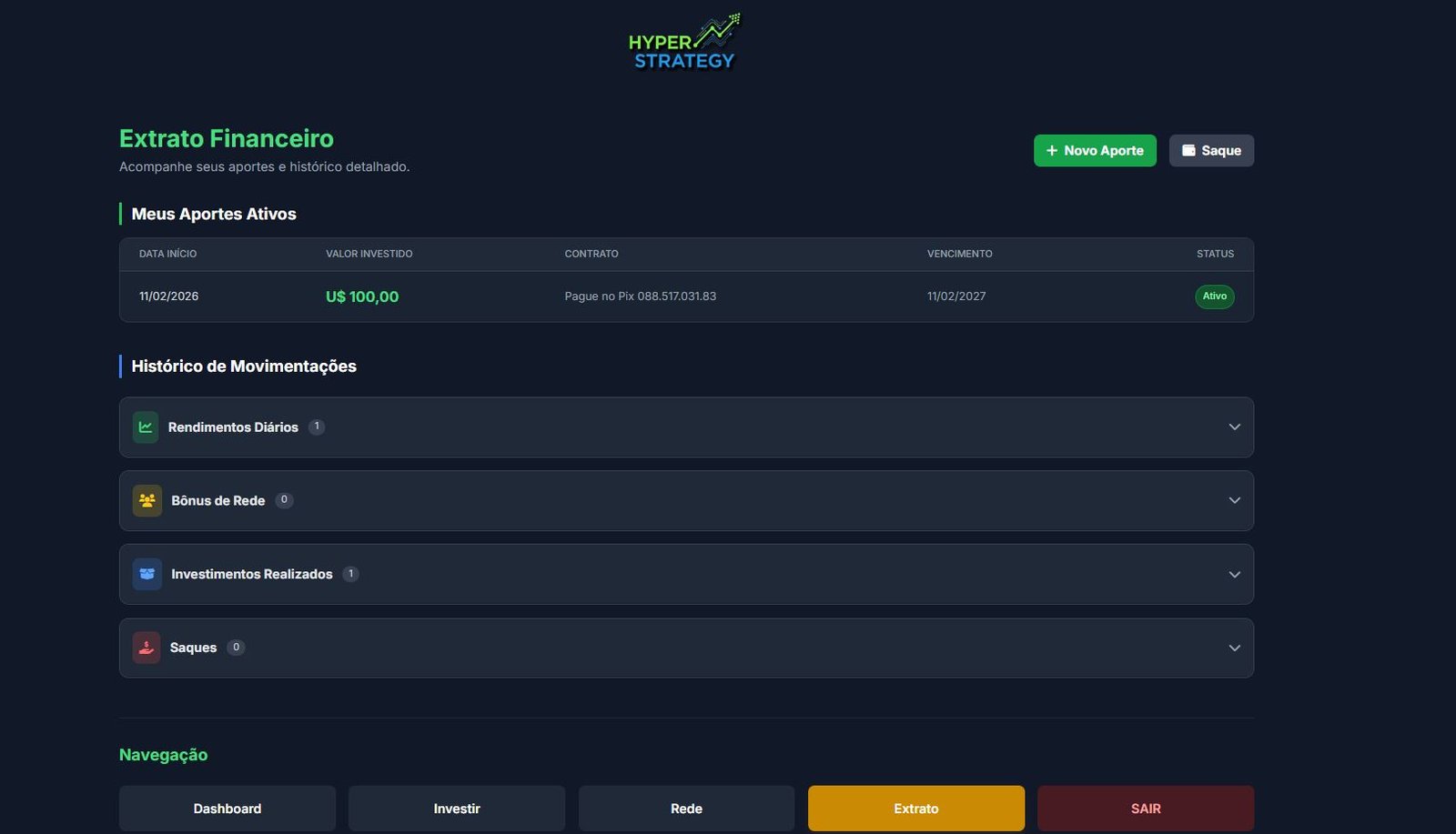1456x834 pixels.
Task: Expand Bônus de Rede chevron arrow
Action: coord(1234,500)
